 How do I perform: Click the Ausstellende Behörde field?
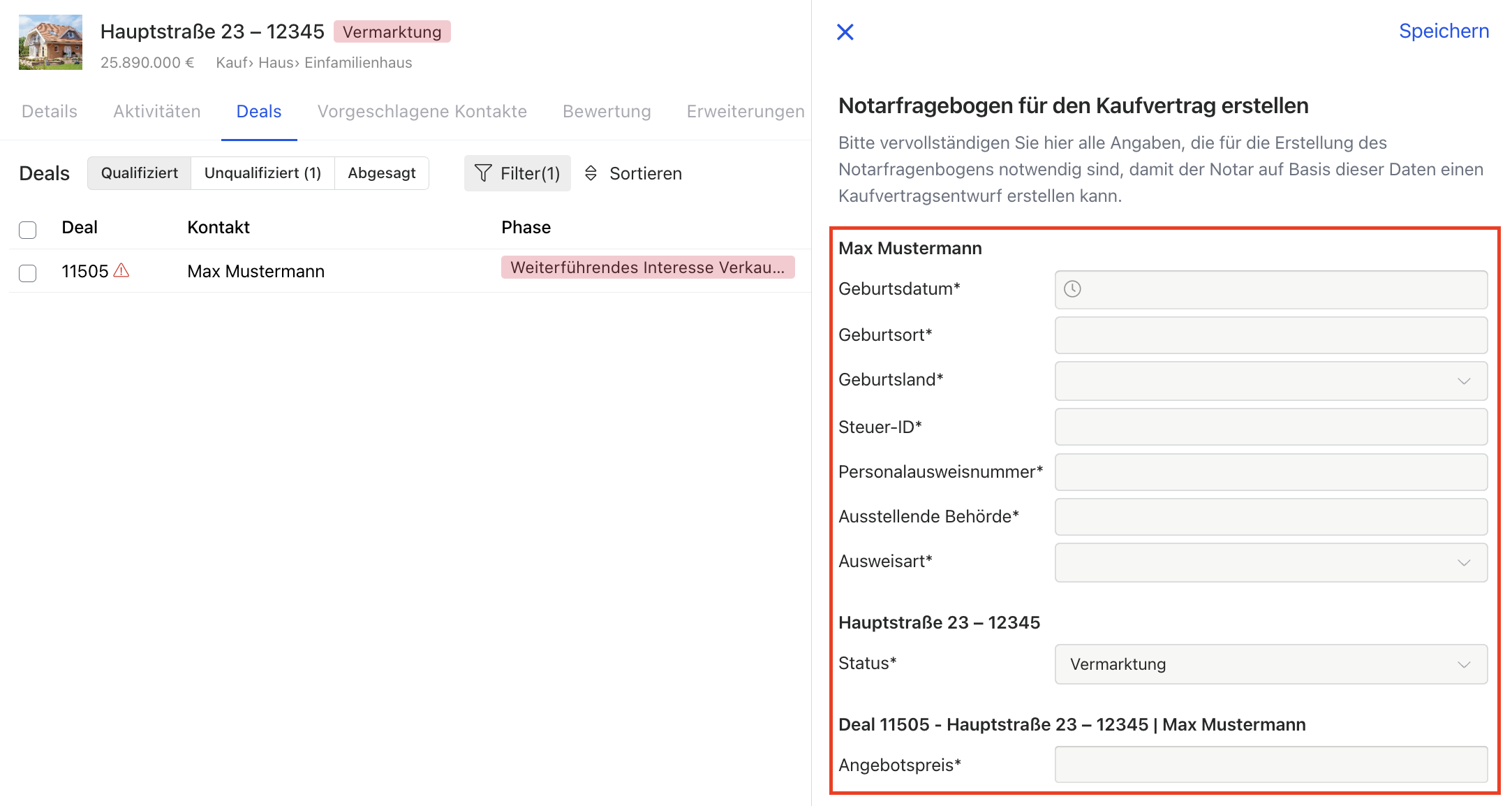coord(1270,517)
